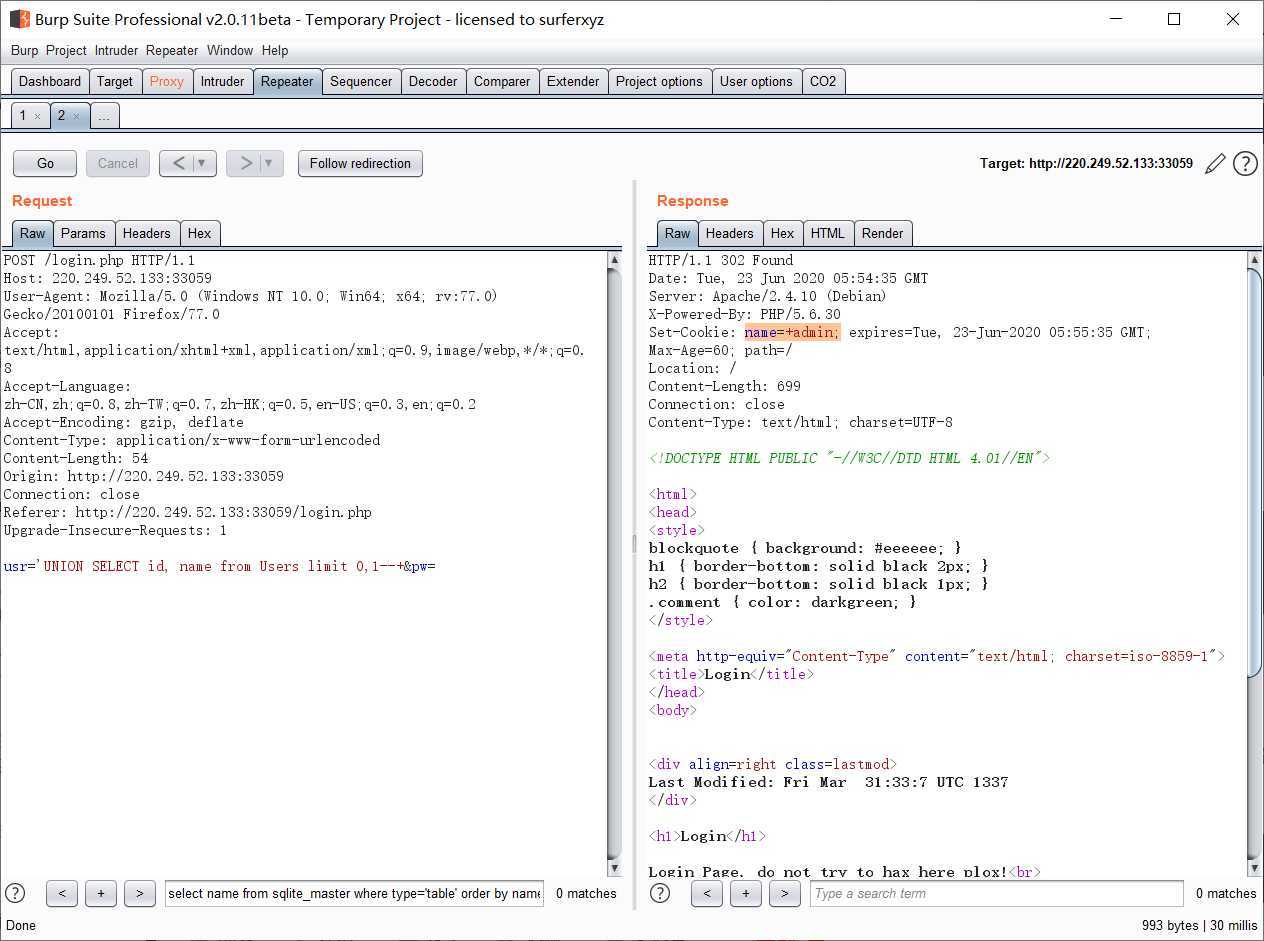Click help icon beside Response search bar
Viewport: 1264px width, 941px height.
click(x=660, y=893)
